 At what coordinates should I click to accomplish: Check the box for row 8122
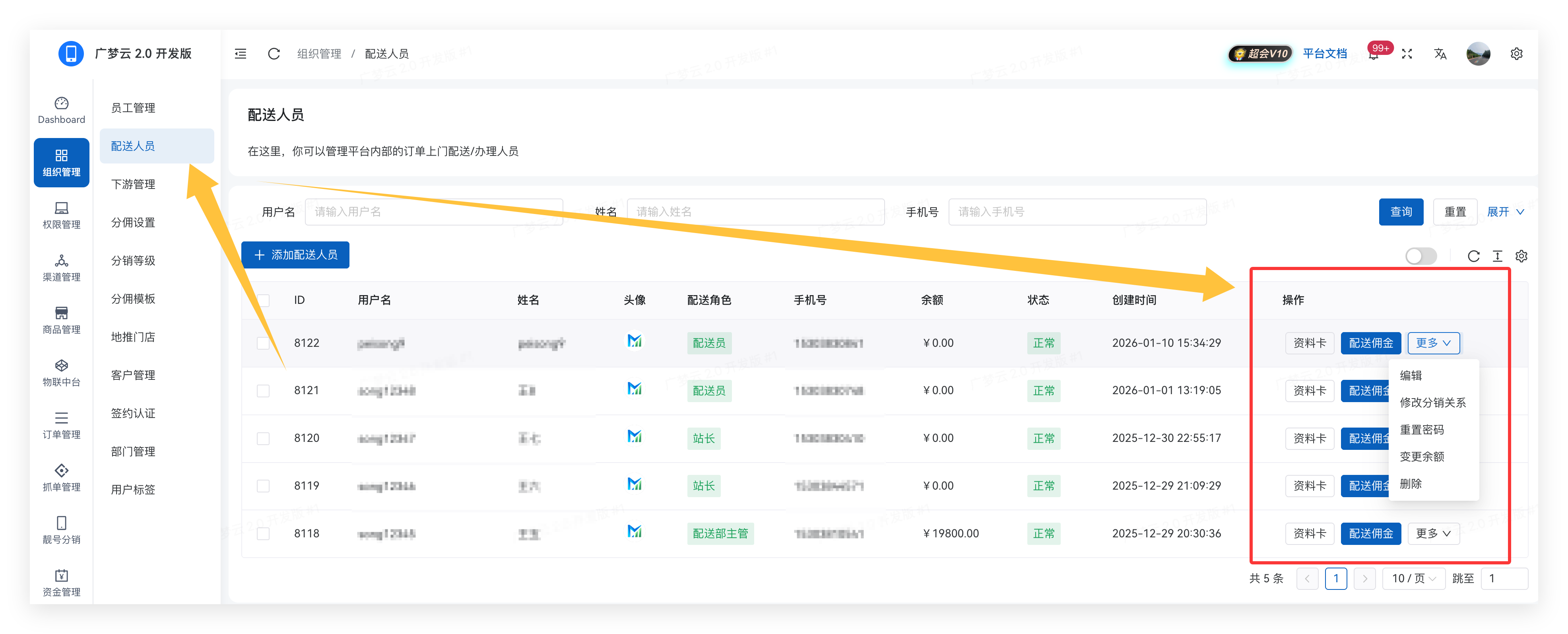[263, 343]
